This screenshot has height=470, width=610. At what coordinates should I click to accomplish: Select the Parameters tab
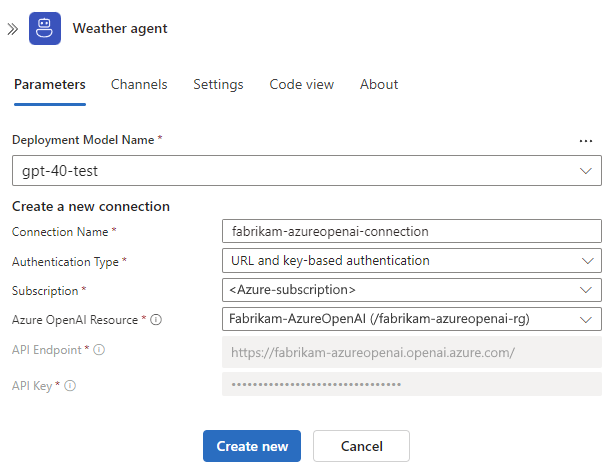coord(50,84)
